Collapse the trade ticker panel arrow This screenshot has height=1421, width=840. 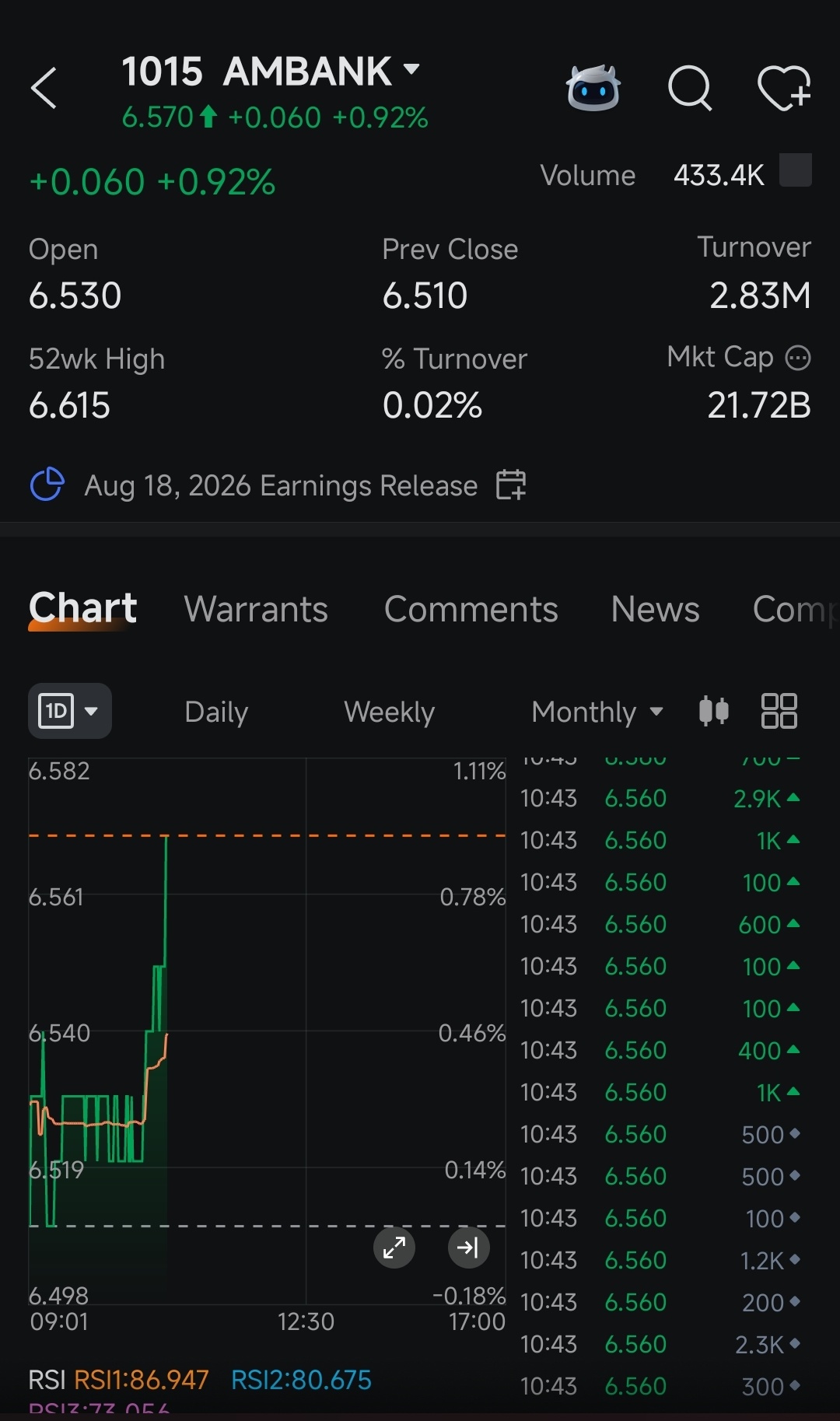pyautogui.click(x=469, y=1248)
